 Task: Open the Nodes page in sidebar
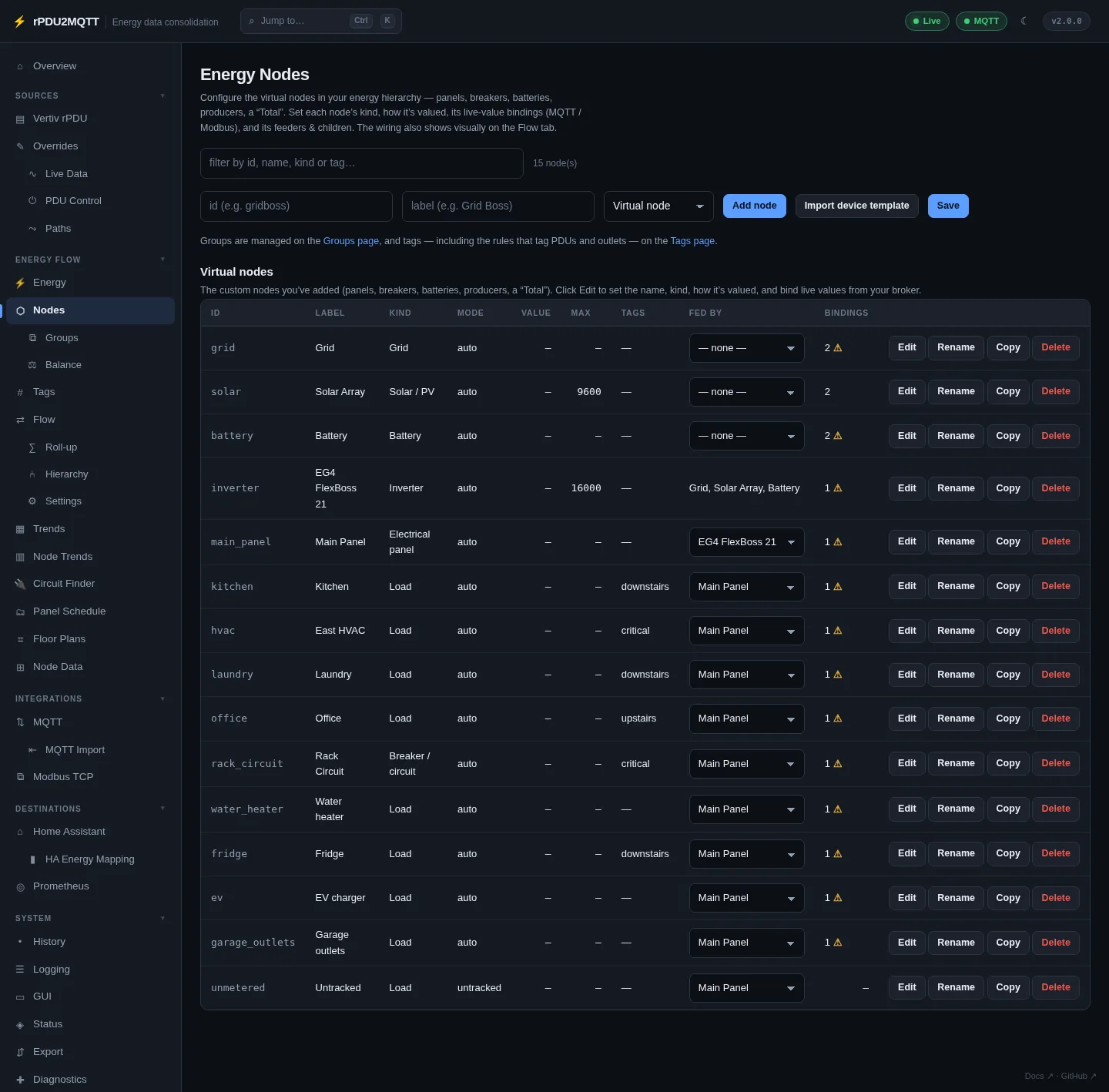(x=91, y=310)
